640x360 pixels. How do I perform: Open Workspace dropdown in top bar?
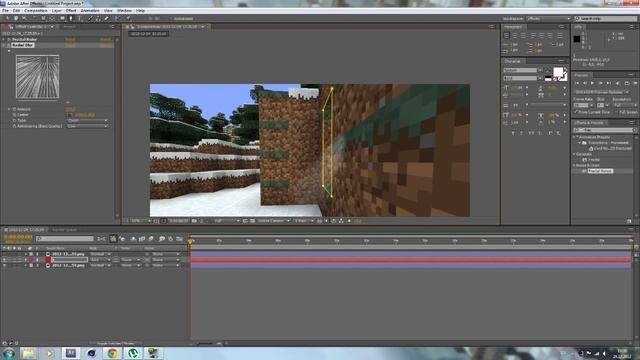(548, 19)
